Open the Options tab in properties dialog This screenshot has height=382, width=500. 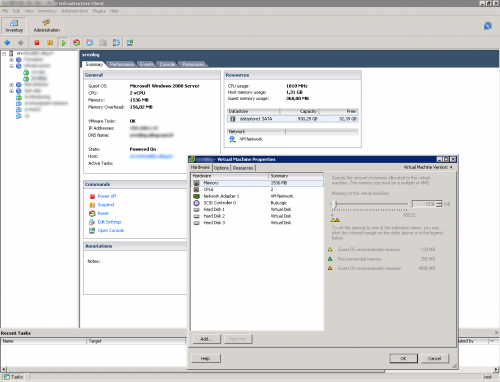tap(221, 168)
